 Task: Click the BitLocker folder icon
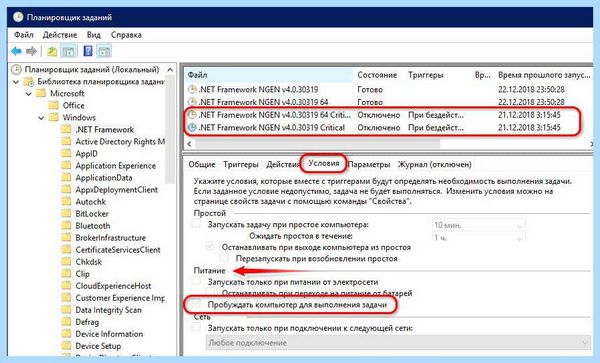tap(67, 213)
